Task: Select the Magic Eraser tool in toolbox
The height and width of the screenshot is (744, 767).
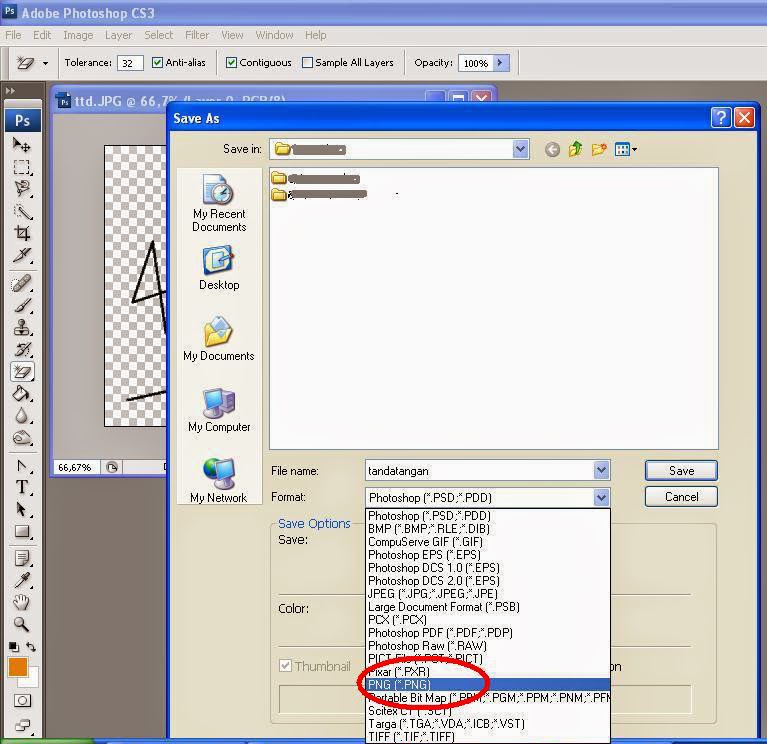Action: click(x=22, y=372)
